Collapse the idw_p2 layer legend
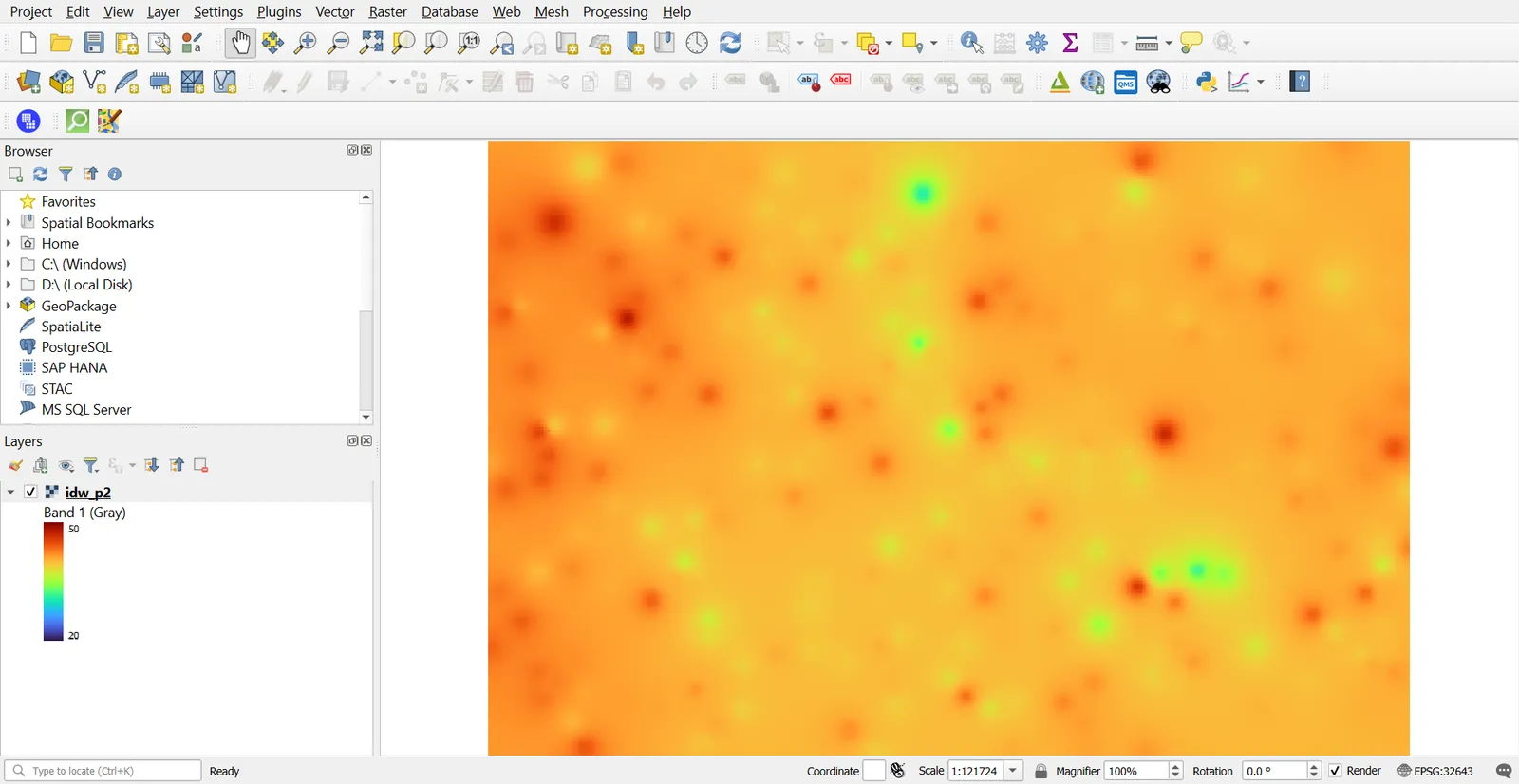Screen dimensions: 1519x784 point(10,492)
